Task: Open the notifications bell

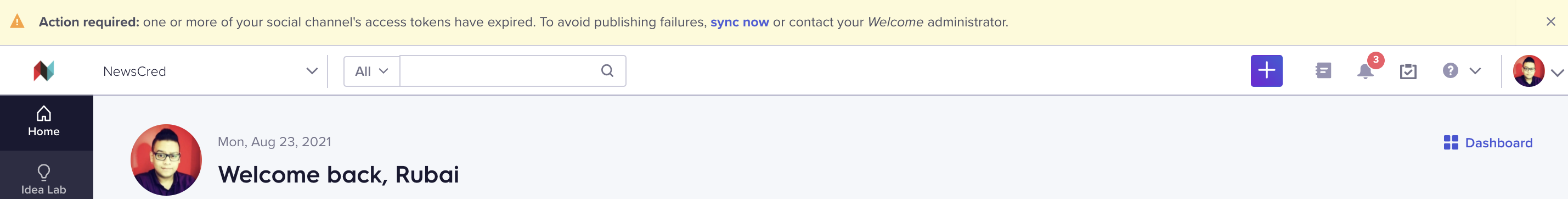Action: [x=1364, y=71]
